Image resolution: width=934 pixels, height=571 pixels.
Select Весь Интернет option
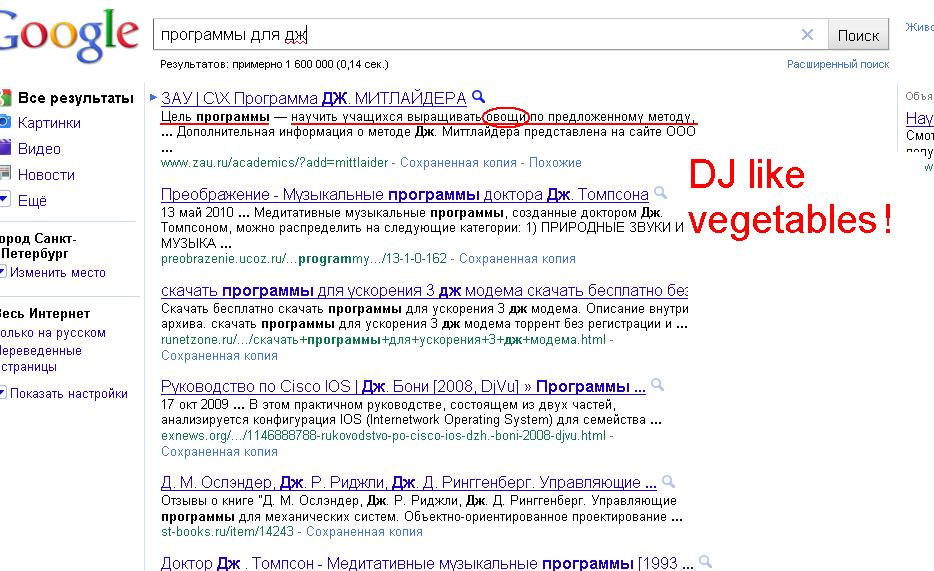(45, 314)
